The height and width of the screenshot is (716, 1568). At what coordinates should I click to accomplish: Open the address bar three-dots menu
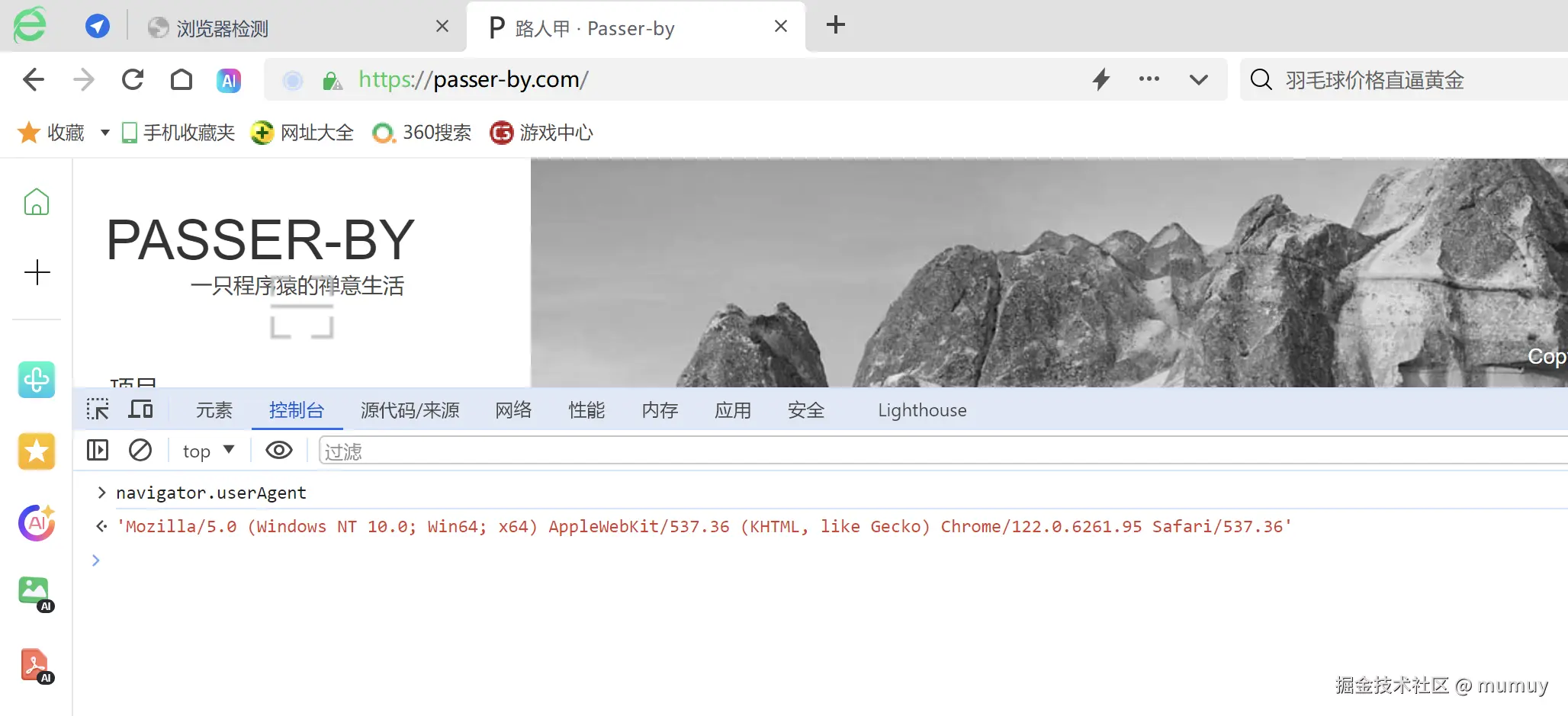click(1149, 79)
